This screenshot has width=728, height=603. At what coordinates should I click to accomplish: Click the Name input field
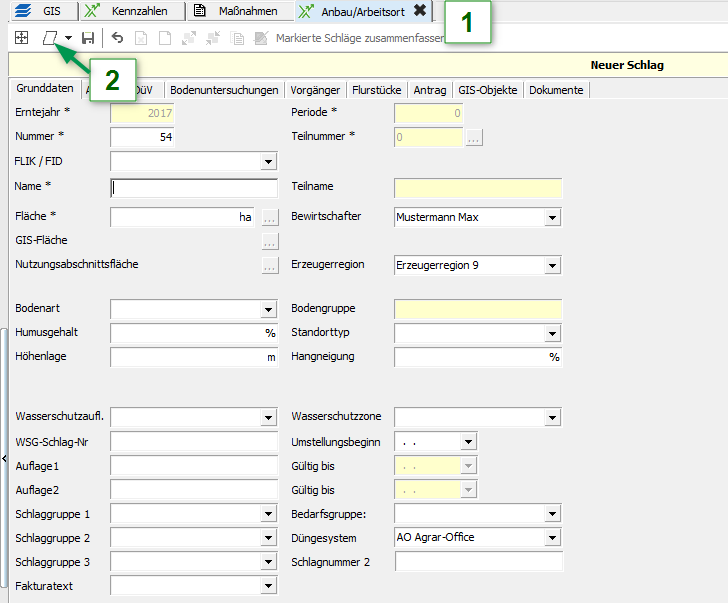(x=194, y=187)
